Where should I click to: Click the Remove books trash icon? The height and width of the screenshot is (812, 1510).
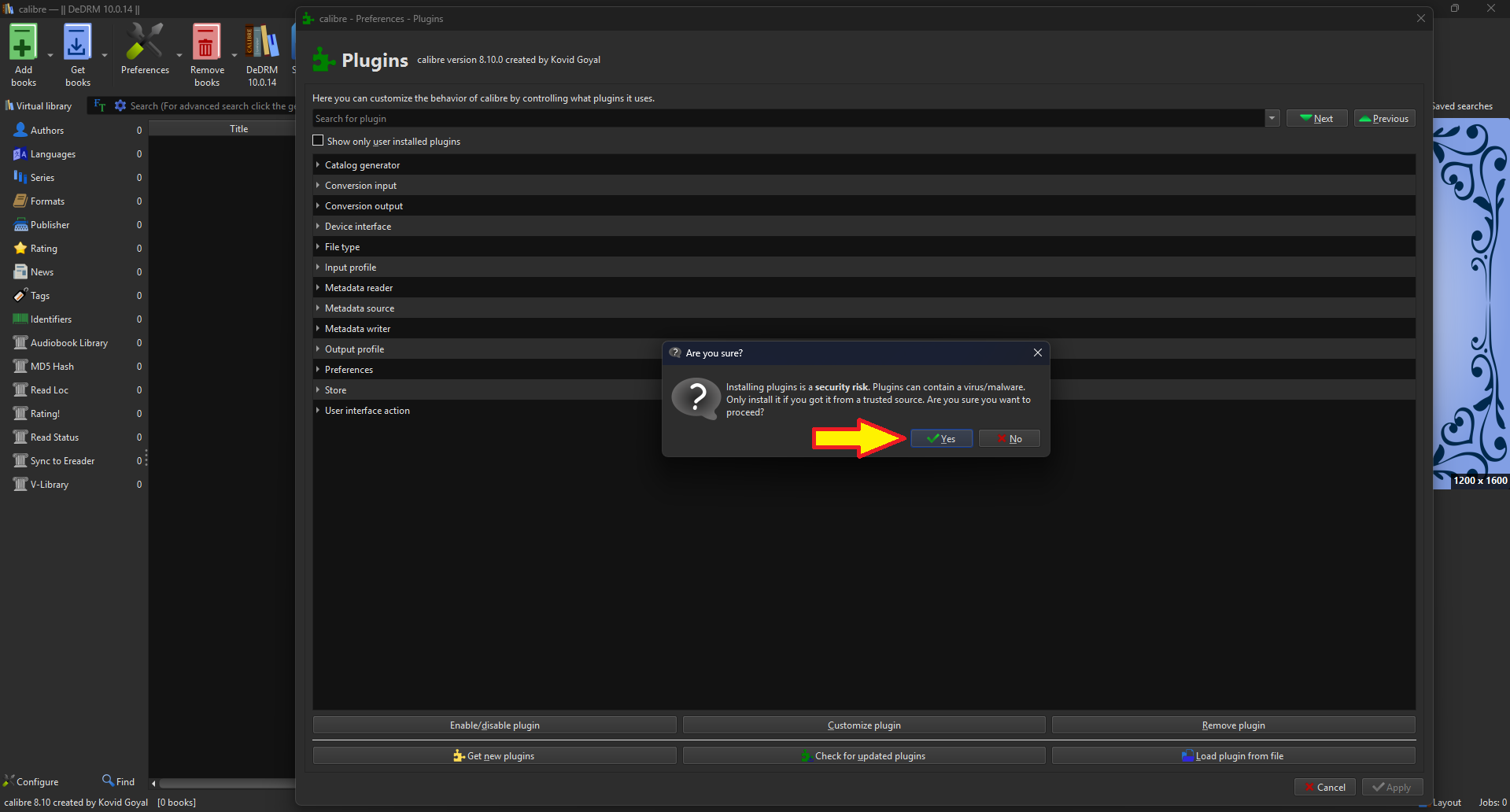[206, 43]
